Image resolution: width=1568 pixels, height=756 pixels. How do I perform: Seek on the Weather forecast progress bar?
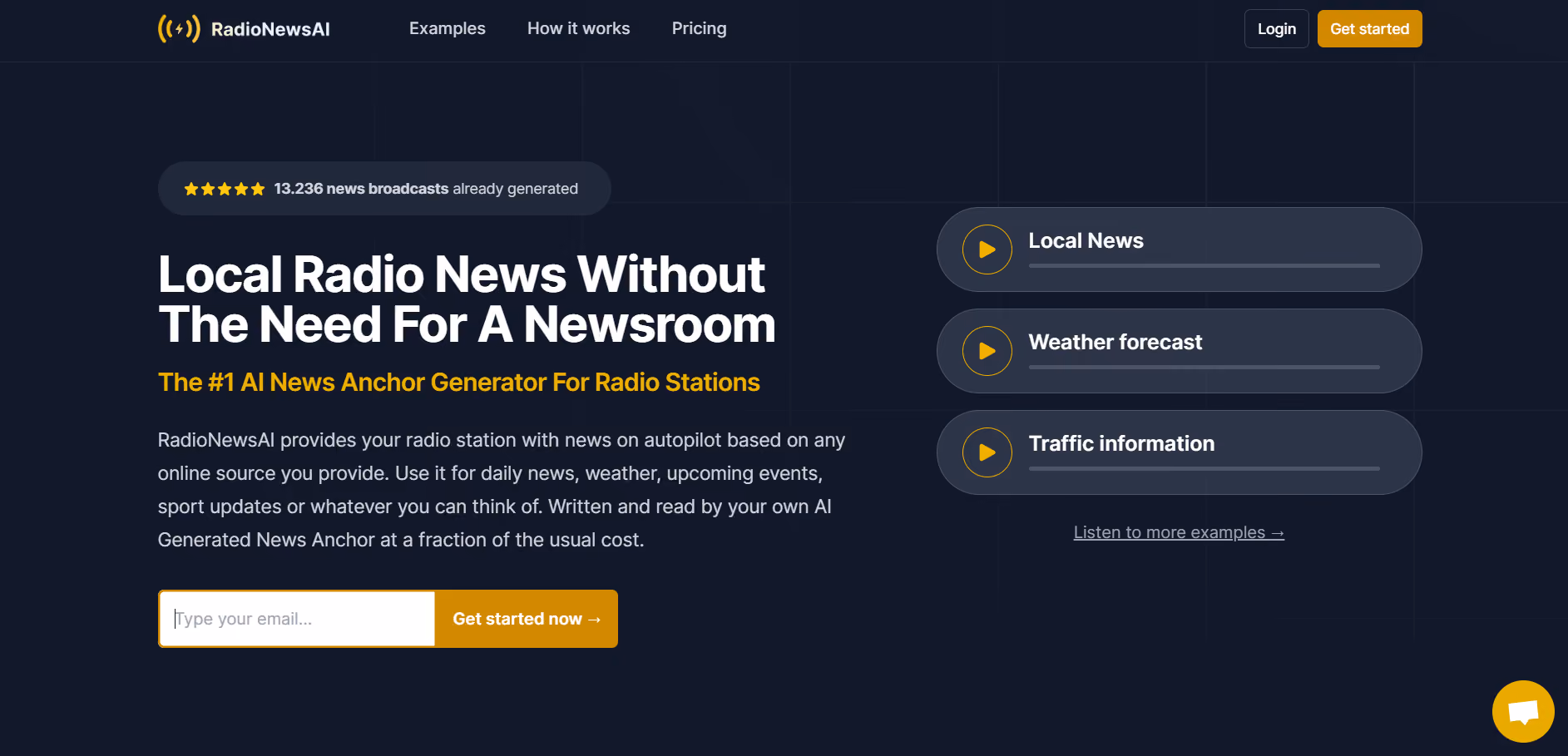point(1204,368)
